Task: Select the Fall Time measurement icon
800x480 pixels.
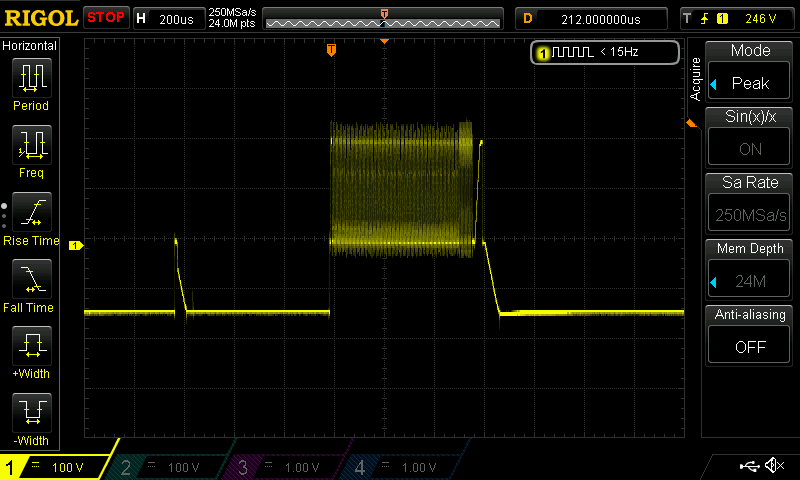Action: pos(31,279)
